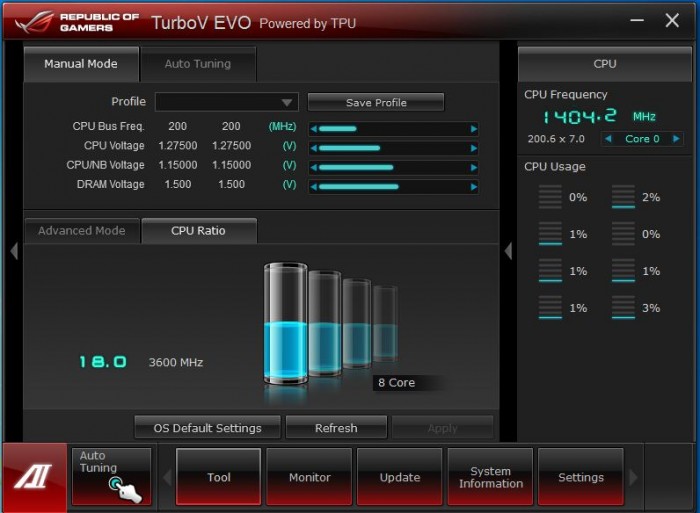The width and height of the screenshot is (700, 513).
Task: Adjust the CPU Voltage slider
Action: click(x=393, y=148)
